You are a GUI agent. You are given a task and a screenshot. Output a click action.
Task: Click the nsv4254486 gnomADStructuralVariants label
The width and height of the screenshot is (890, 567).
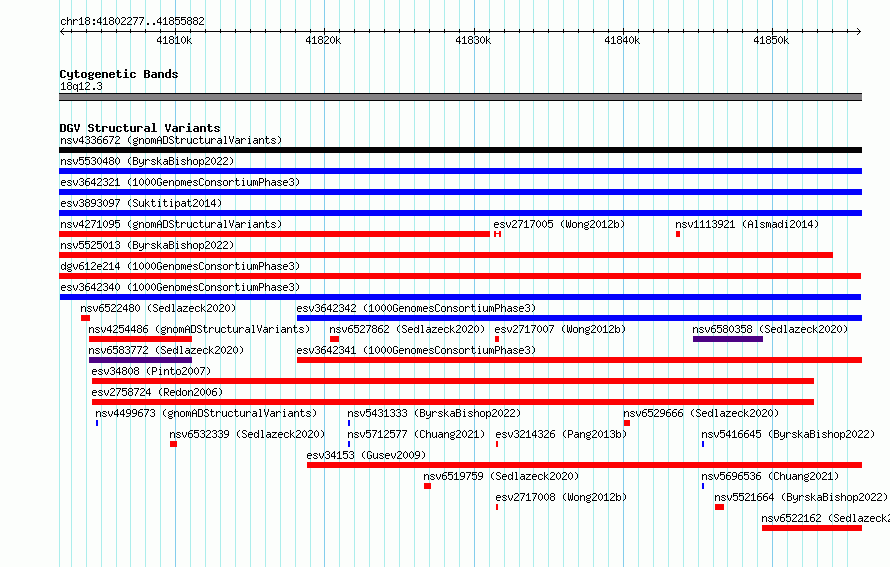pos(199,329)
